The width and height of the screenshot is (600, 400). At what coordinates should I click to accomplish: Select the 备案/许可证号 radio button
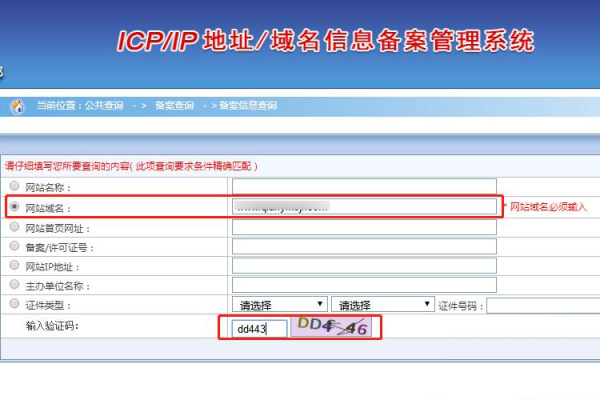(14, 246)
